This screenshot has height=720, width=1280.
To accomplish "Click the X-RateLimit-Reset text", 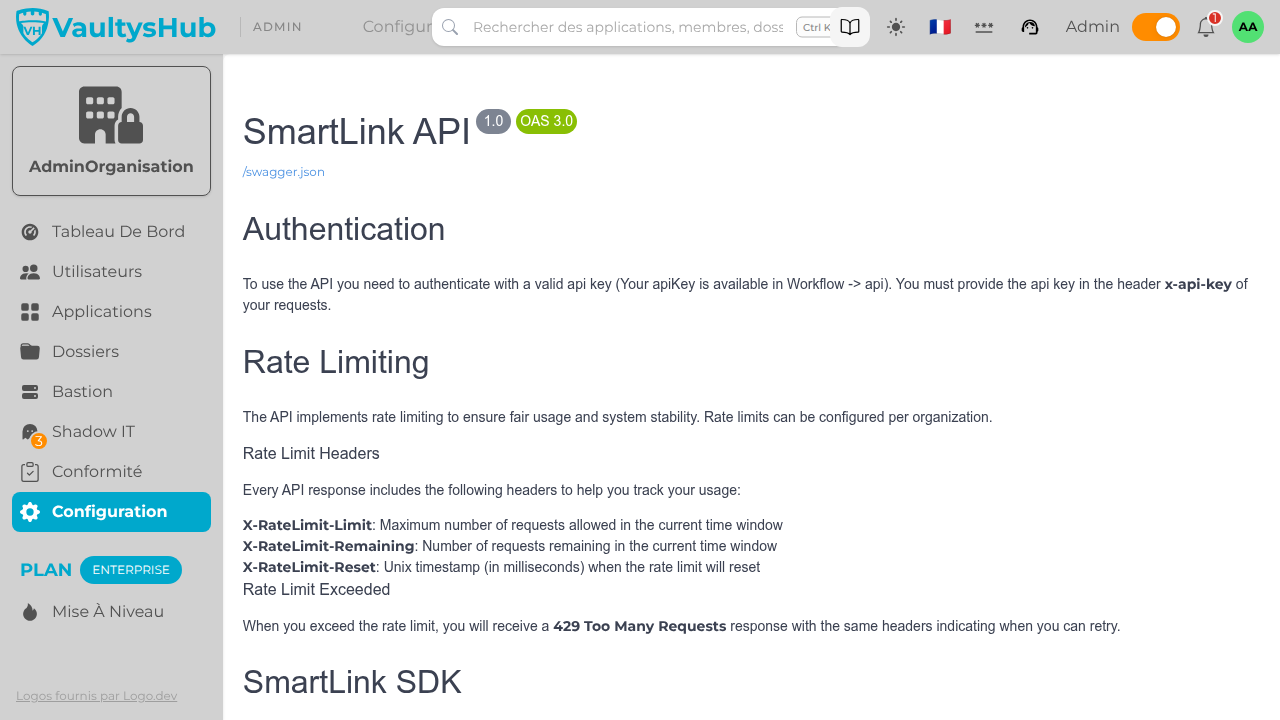I will (x=309, y=567).
